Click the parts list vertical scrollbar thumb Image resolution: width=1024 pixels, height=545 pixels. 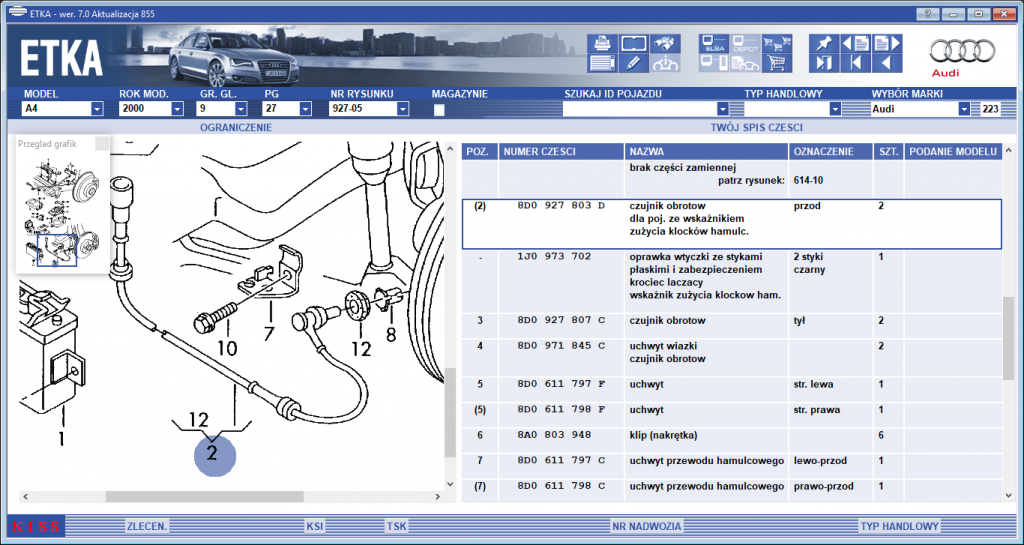[x=1009, y=339]
